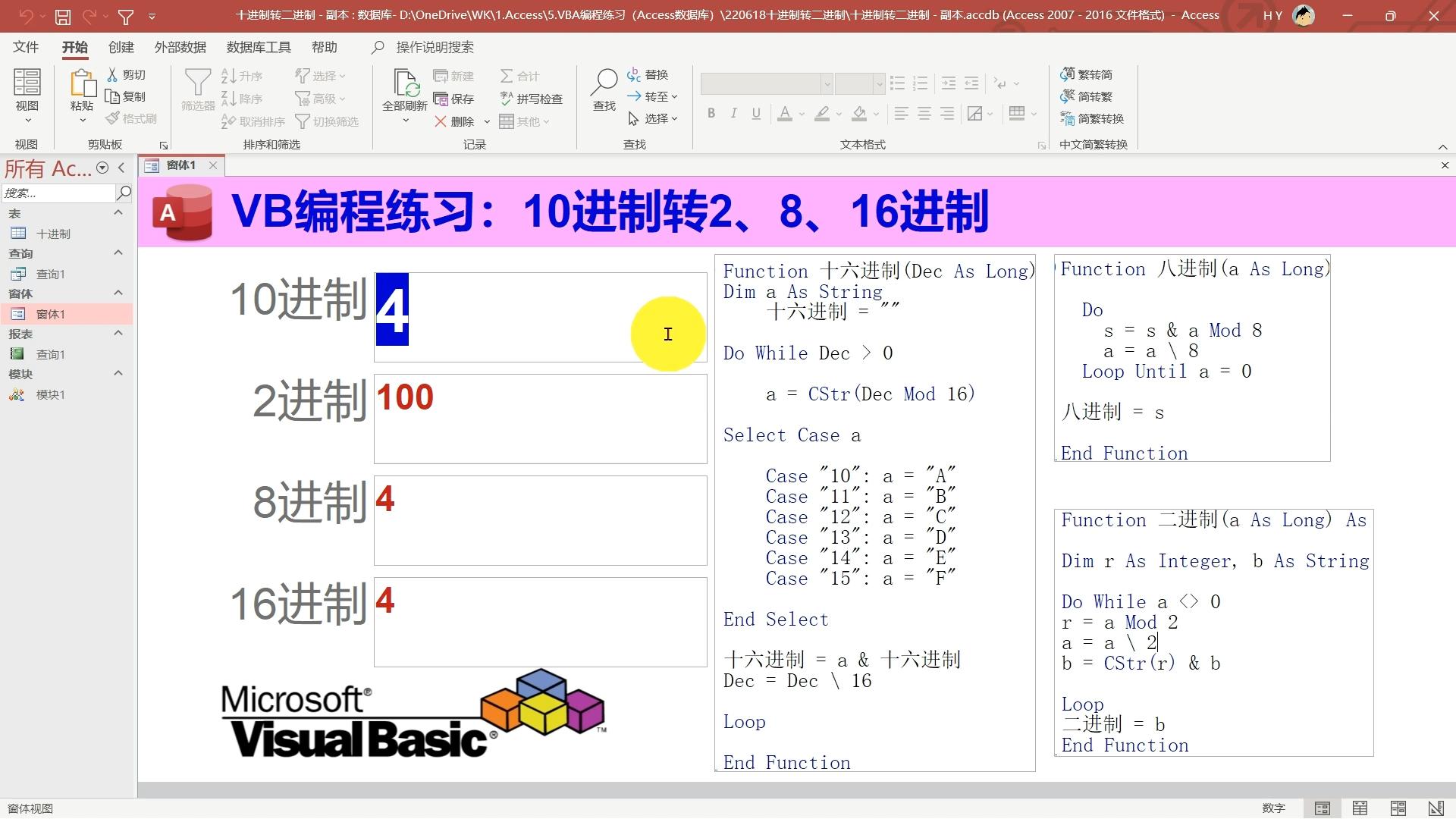This screenshot has height=819, width=1456.
Task: Open the View (视图) dropdown arrow
Action: [x=28, y=121]
